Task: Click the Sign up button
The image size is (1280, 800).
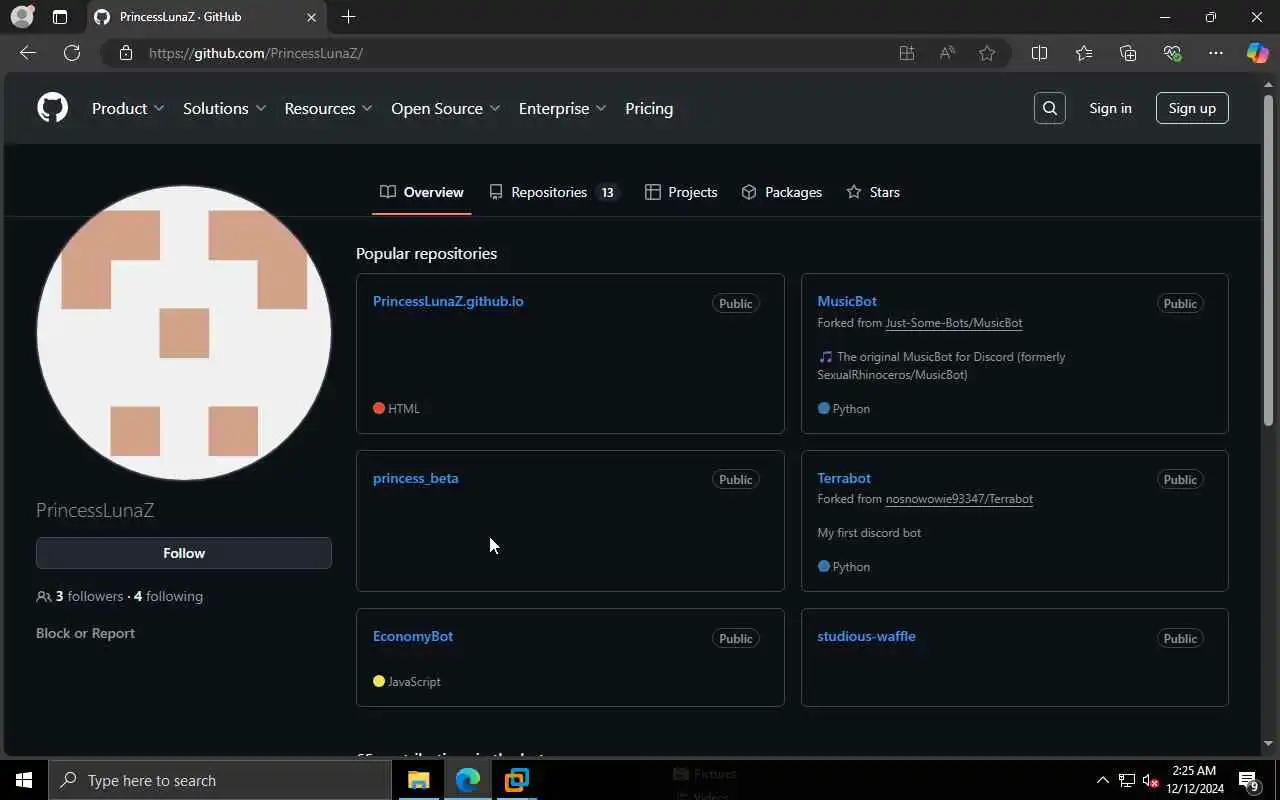Action: 1192,108
